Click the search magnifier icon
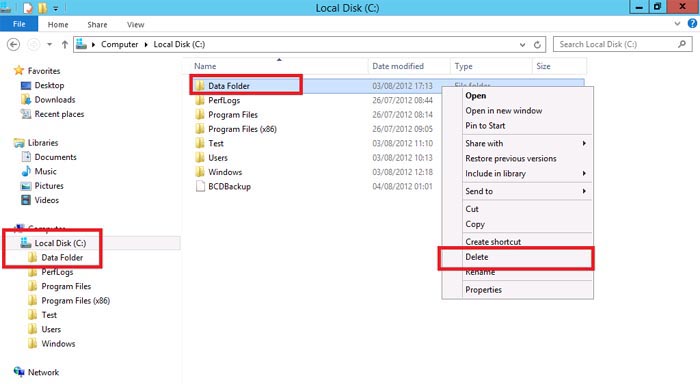The height and width of the screenshot is (384, 700). pos(682,44)
